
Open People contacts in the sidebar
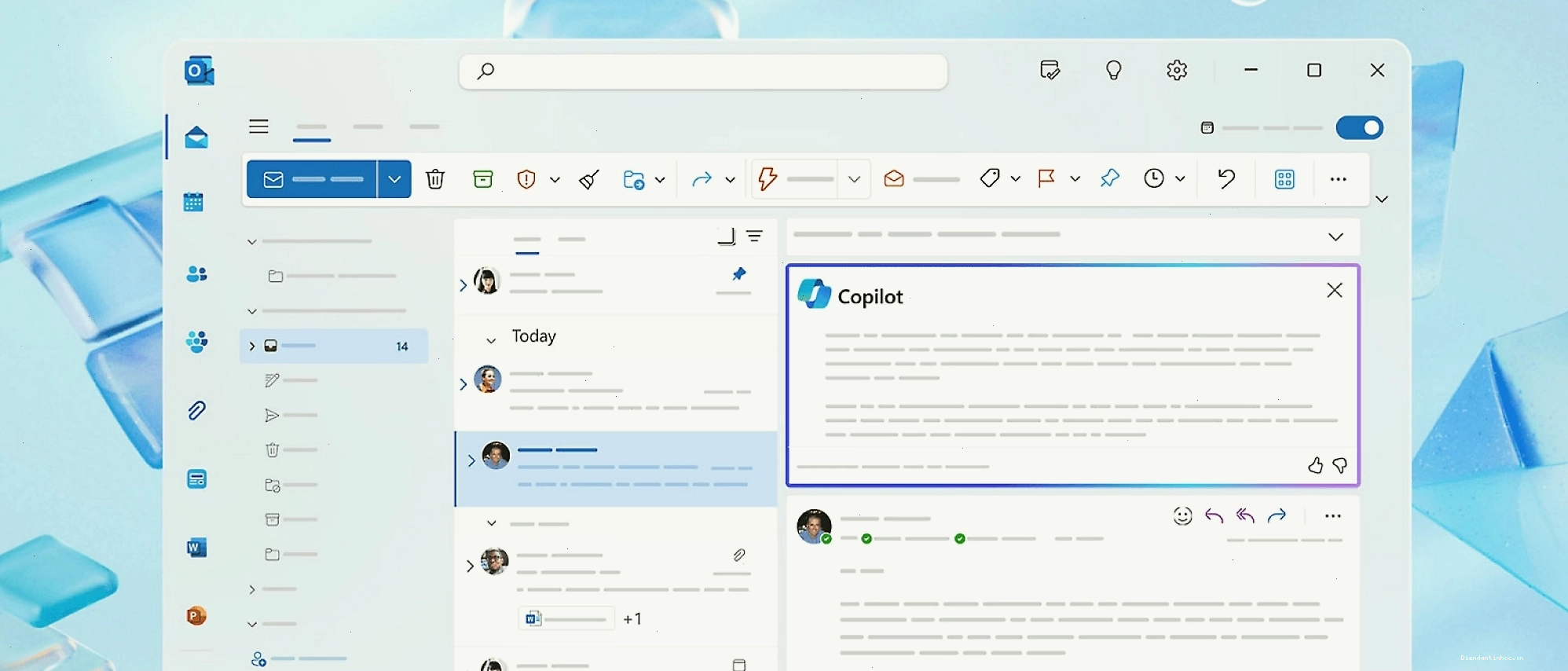(x=196, y=273)
